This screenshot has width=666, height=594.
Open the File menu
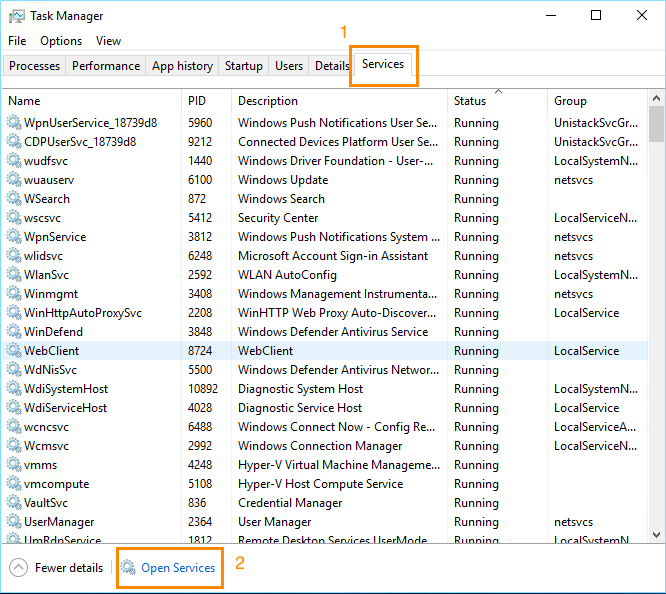17,41
